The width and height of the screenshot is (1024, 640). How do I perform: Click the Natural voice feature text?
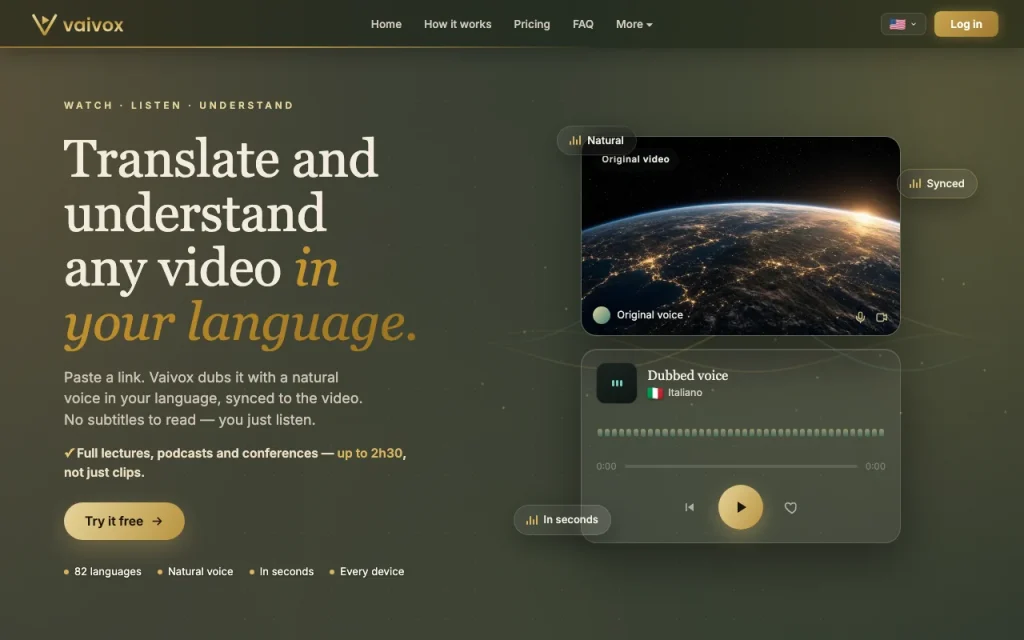point(200,571)
